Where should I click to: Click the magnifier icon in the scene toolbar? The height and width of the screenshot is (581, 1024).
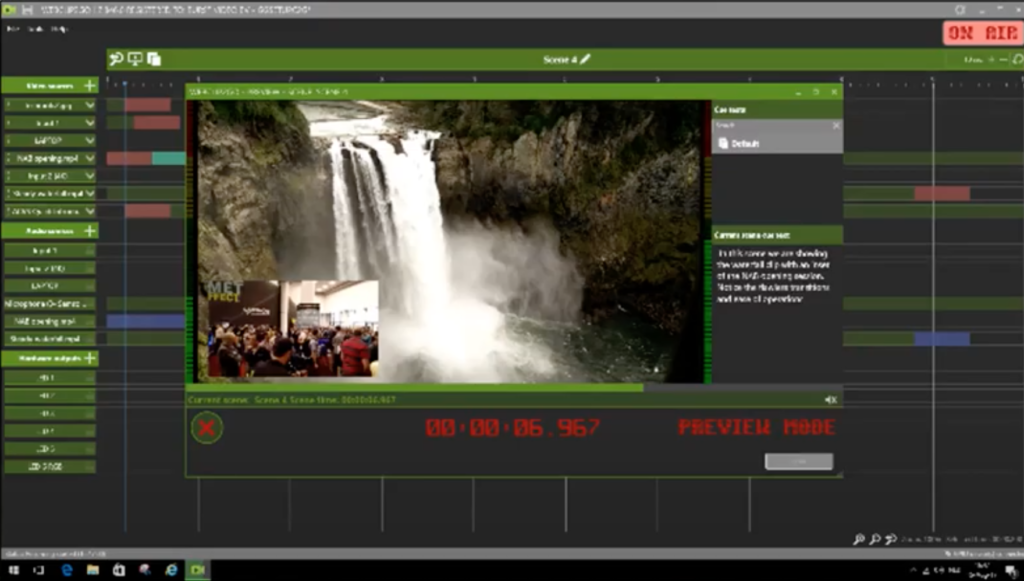117,59
